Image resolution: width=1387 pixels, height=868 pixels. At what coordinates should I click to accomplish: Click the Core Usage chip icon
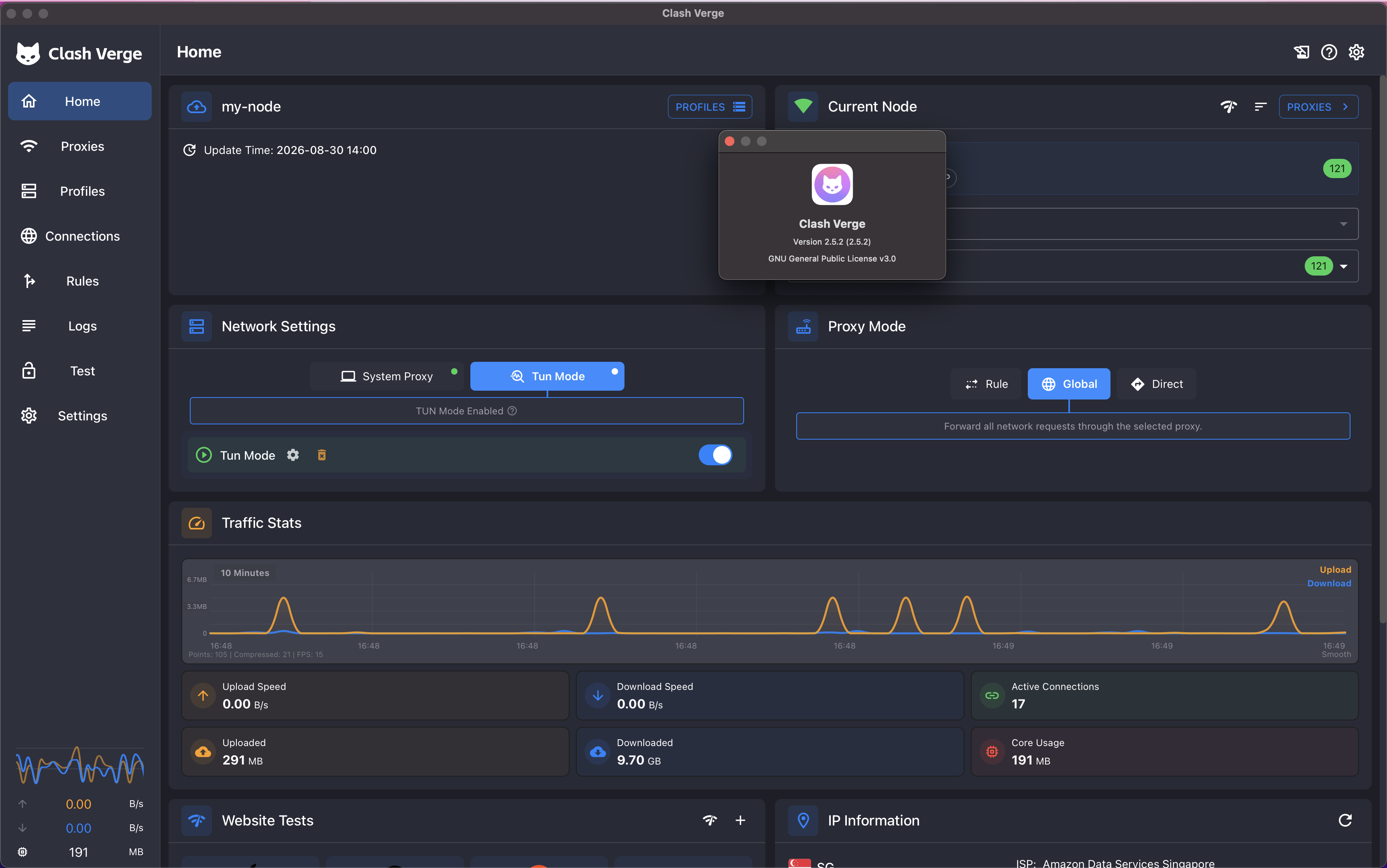(x=992, y=751)
